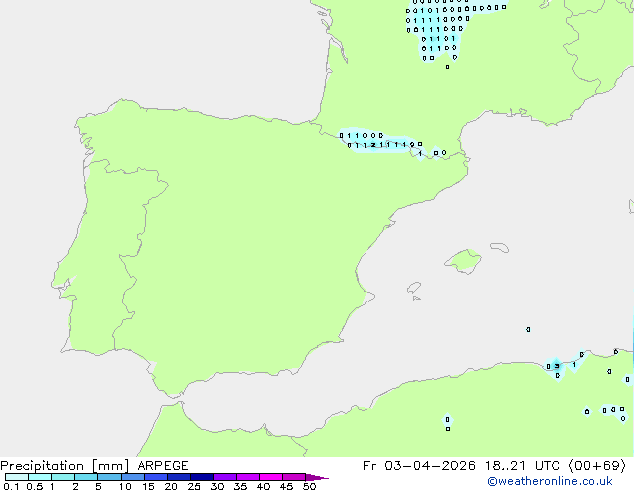Click the 25–30 mm navy legend swatch
634x490 pixels.
(202, 477)
